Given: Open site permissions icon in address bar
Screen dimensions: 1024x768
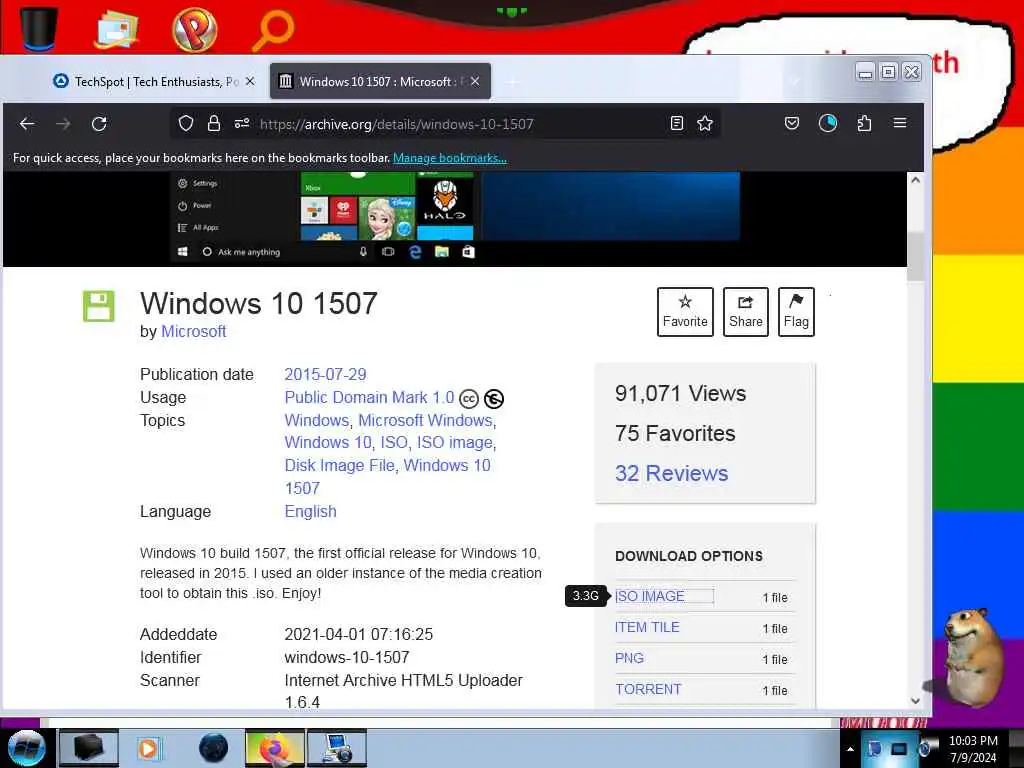Looking at the screenshot, I should [x=242, y=123].
